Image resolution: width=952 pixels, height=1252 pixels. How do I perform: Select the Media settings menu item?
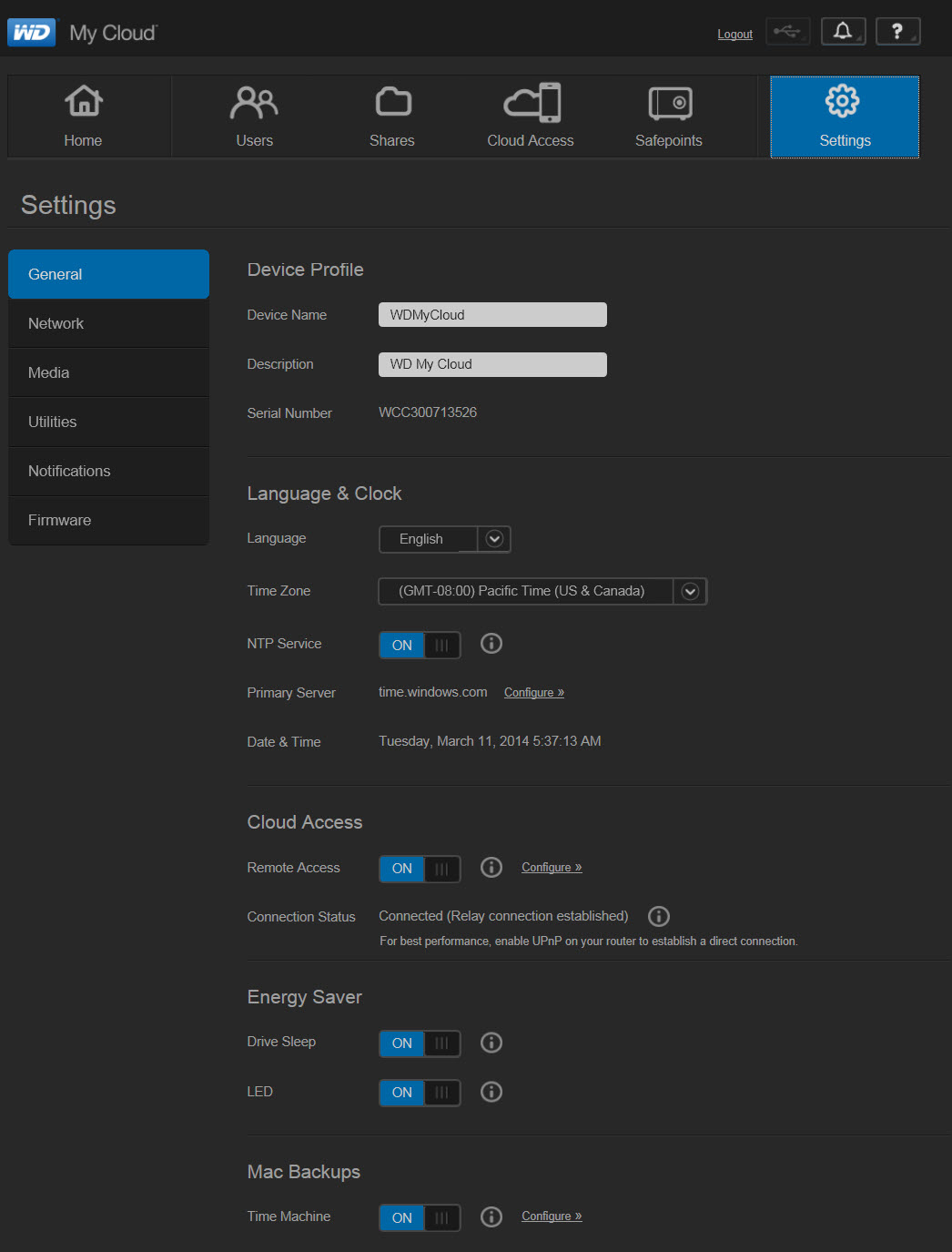point(108,372)
